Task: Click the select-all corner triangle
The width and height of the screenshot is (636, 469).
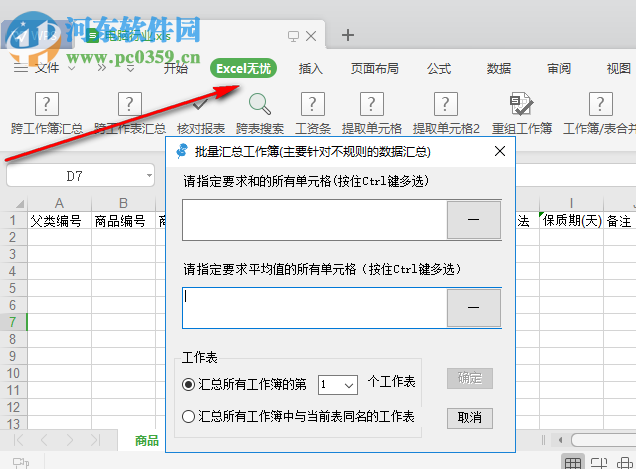Action: (19, 203)
